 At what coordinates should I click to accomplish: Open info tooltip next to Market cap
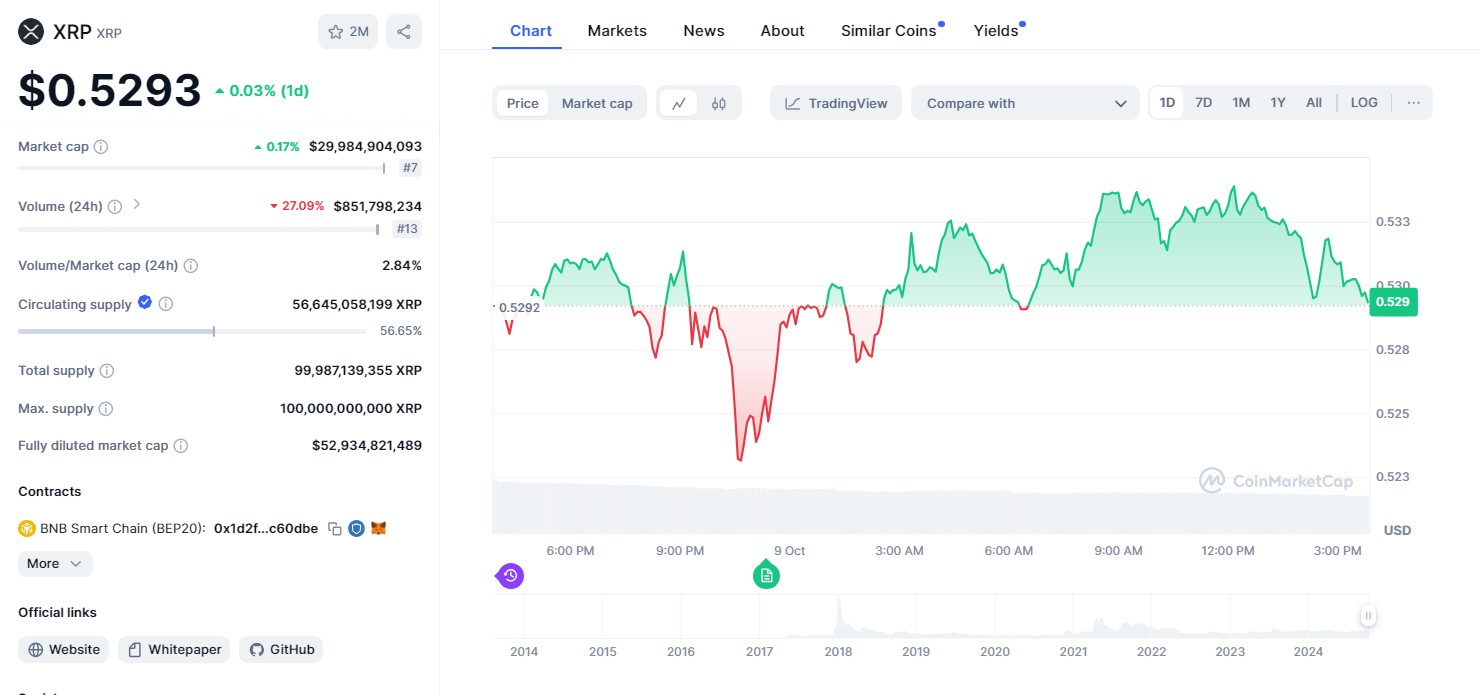click(x=101, y=147)
